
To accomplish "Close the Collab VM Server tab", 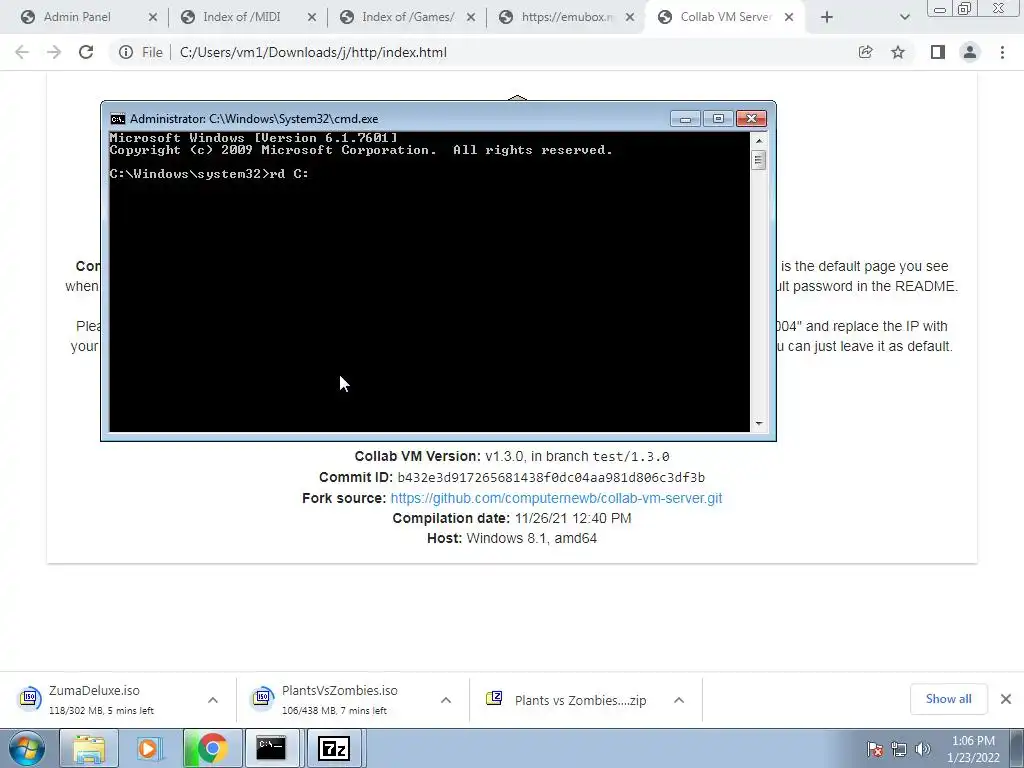I will (789, 17).
